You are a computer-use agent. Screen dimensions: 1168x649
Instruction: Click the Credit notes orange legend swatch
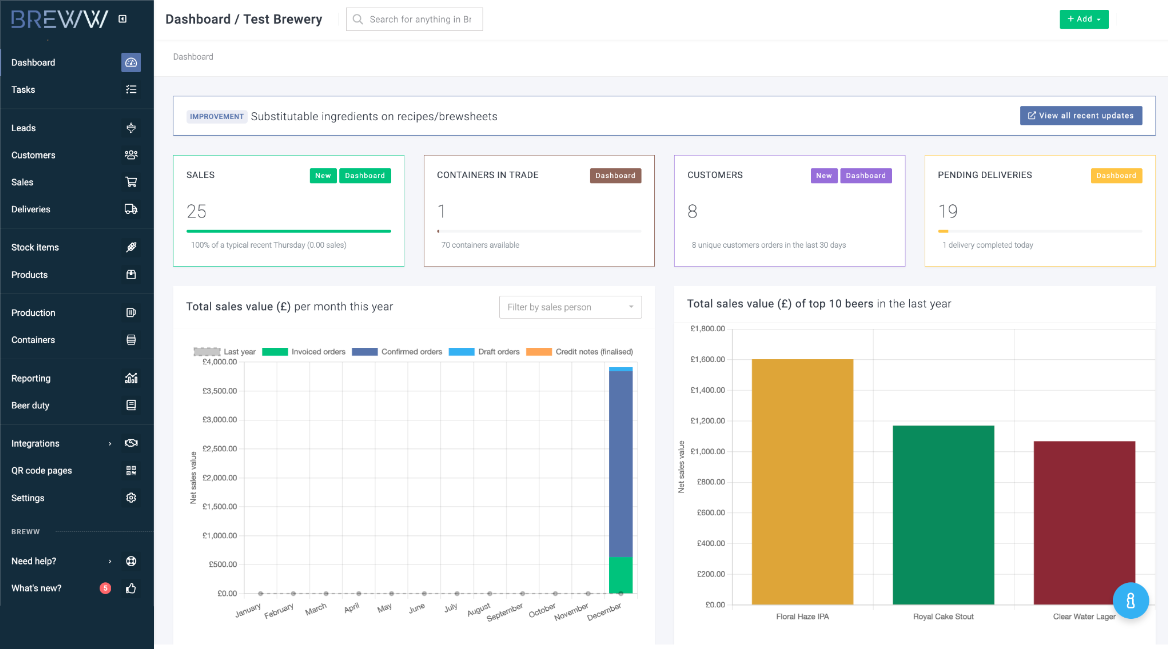click(x=539, y=352)
